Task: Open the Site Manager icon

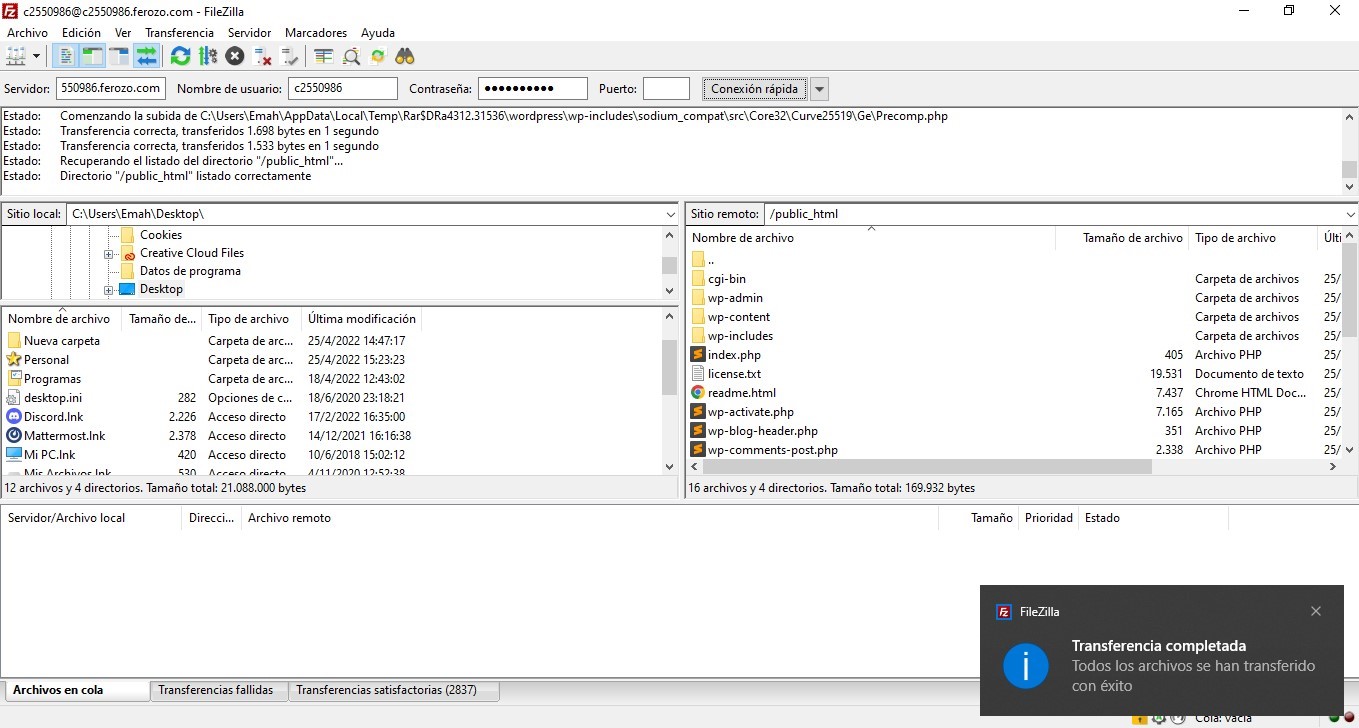Action: pyautogui.click(x=17, y=56)
